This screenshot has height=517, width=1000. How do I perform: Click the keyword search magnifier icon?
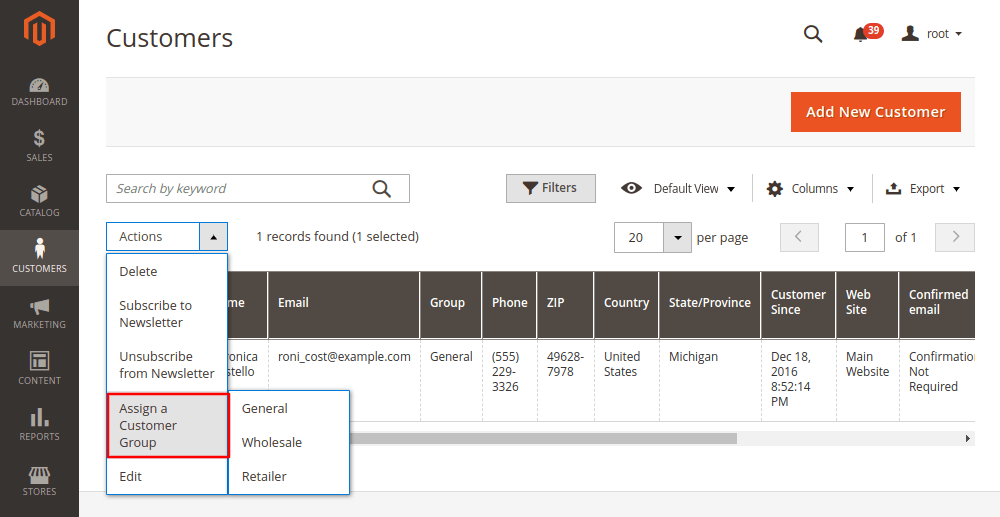point(381,189)
